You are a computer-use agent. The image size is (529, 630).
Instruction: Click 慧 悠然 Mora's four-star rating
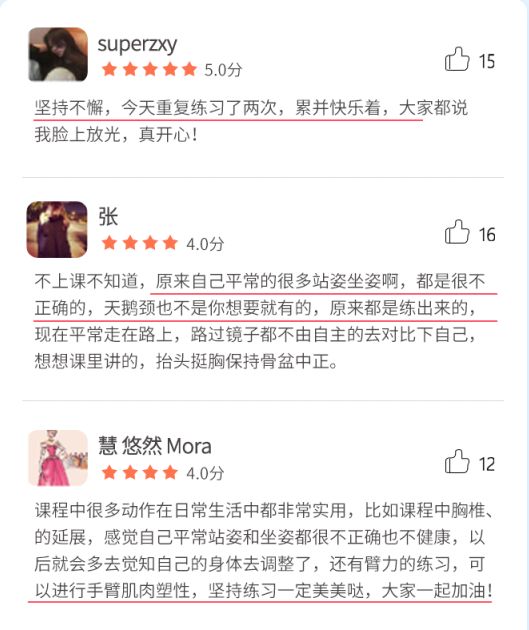tap(139, 472)
